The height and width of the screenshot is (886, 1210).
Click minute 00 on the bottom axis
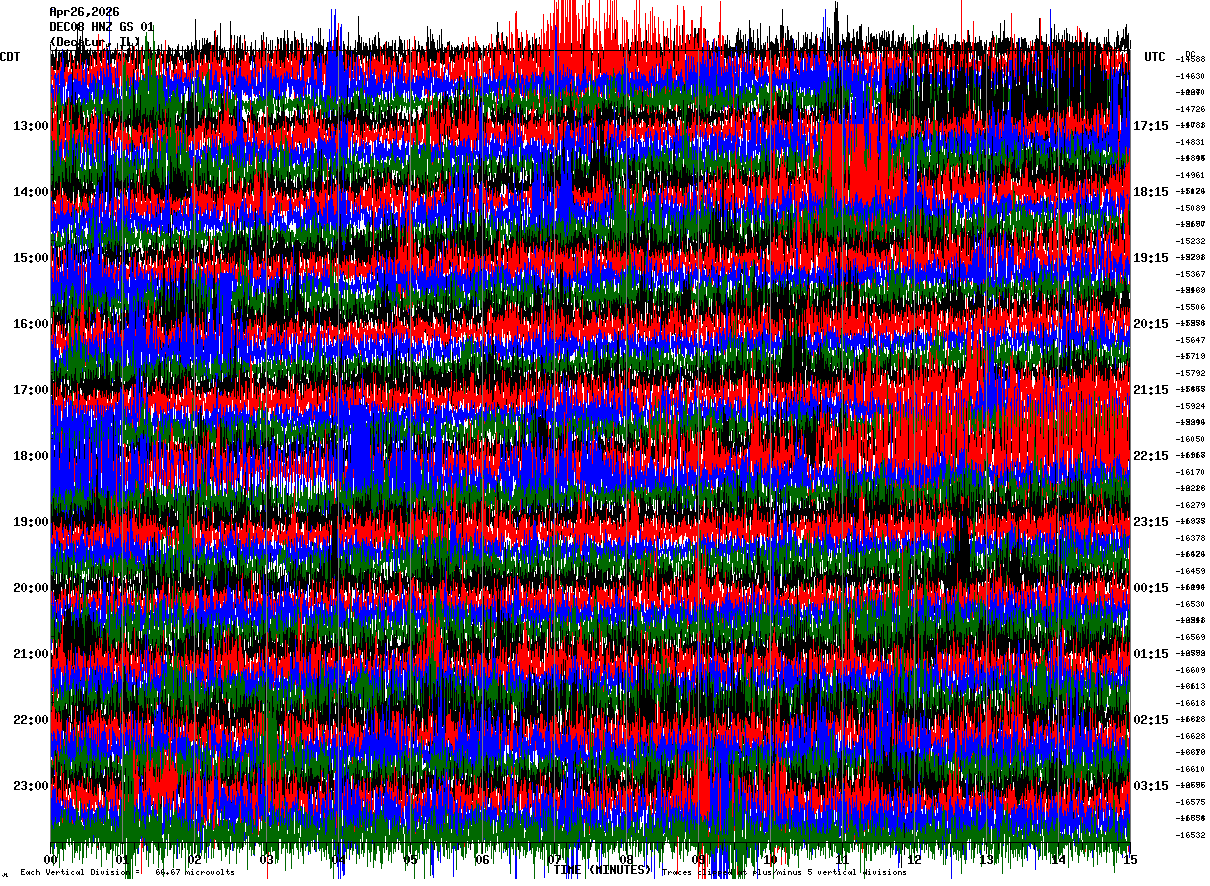click(x=51, y=860)
